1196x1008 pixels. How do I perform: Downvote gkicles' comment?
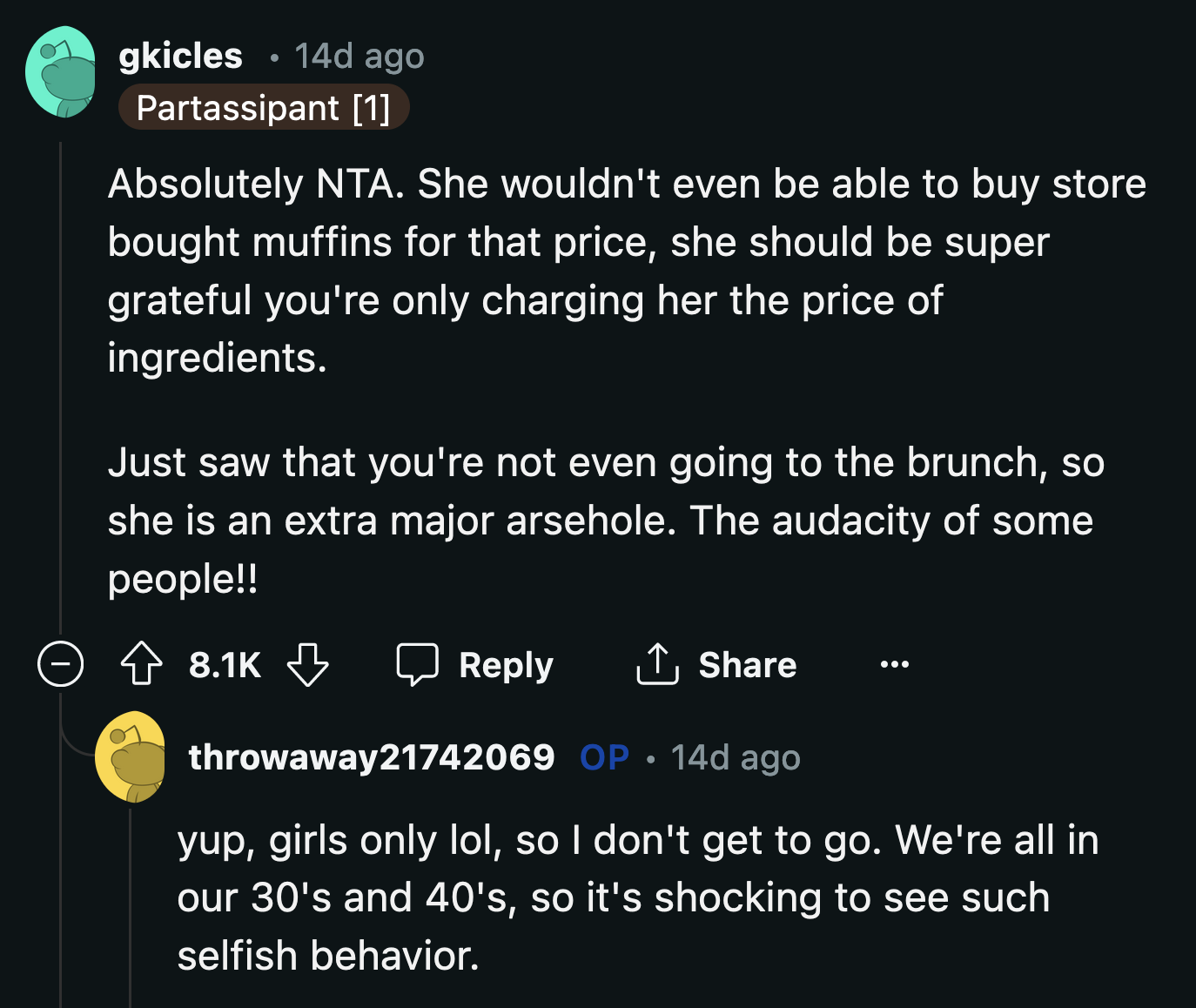point(308,665)
